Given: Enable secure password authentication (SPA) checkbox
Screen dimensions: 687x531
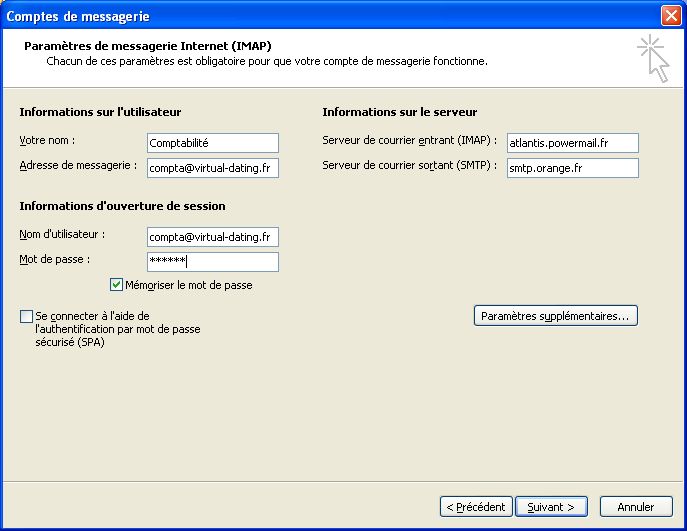Looking at the screenshot, I should coord(26,316).
